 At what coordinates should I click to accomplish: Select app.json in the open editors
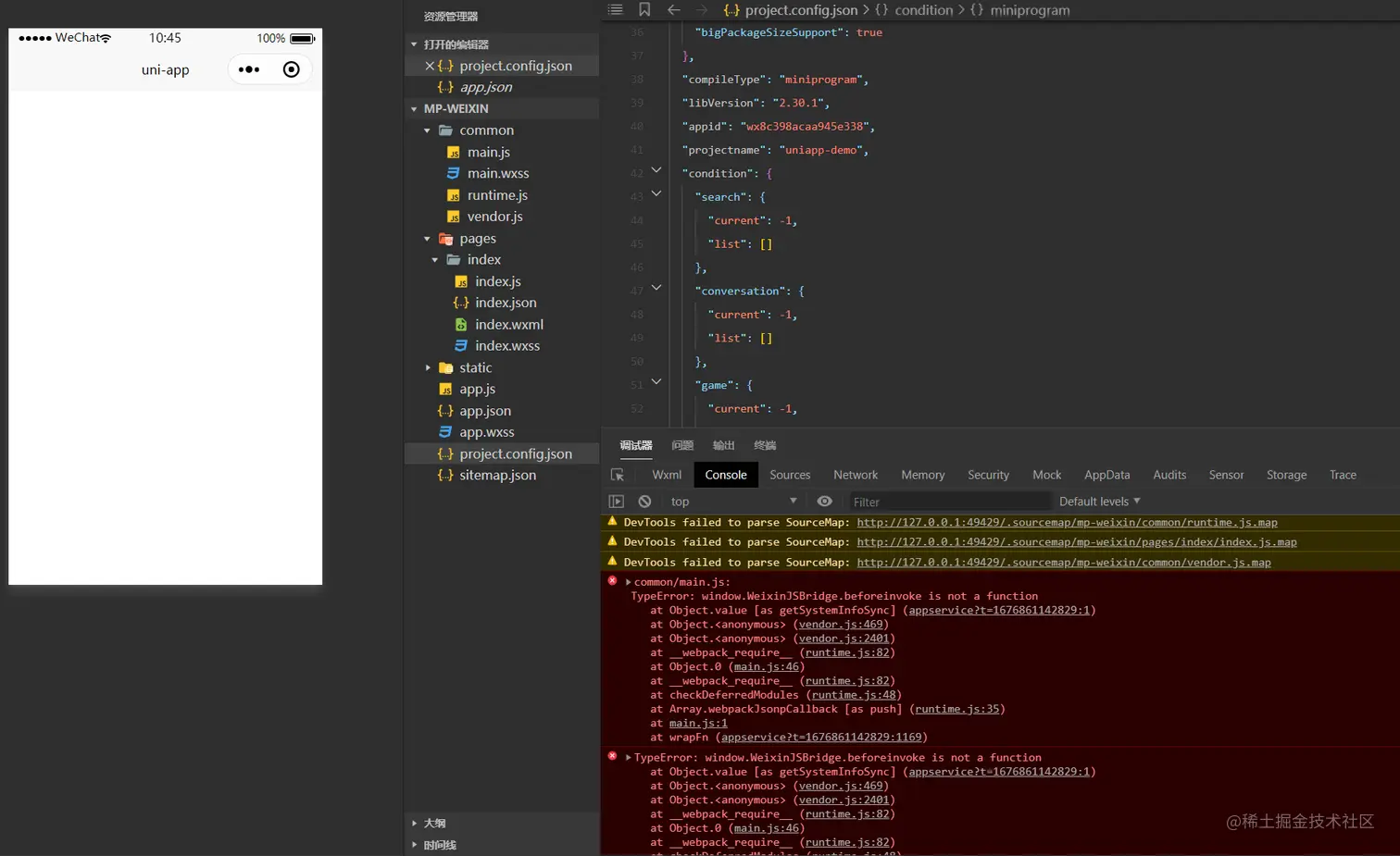485,87
